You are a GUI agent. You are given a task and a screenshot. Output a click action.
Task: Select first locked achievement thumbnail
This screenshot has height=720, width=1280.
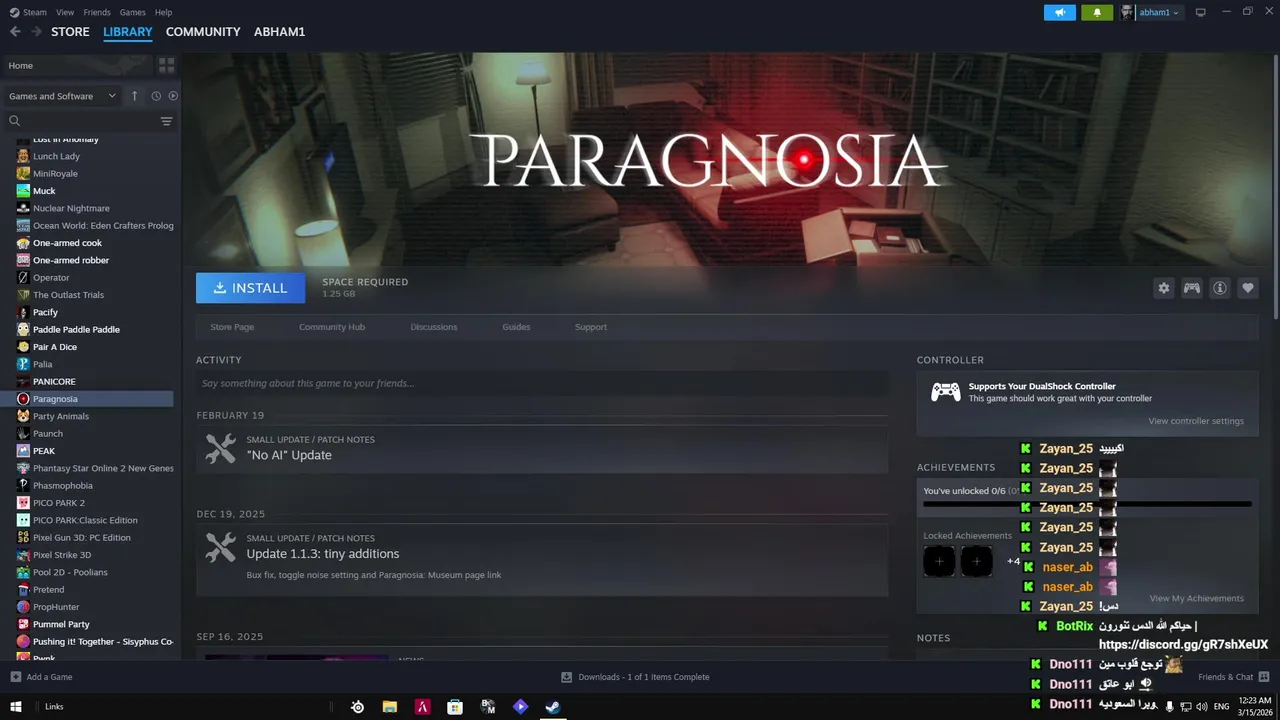point(939,562)
